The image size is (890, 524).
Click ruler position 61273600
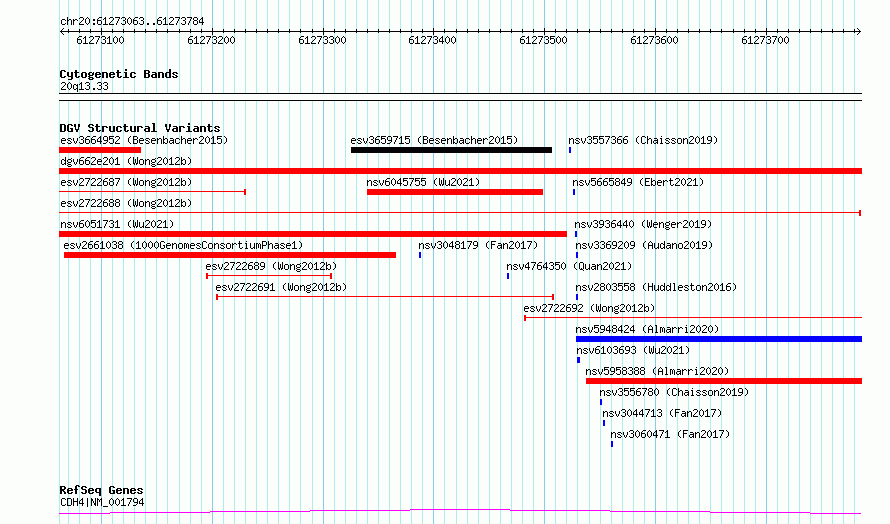click(x=654, y=40)
